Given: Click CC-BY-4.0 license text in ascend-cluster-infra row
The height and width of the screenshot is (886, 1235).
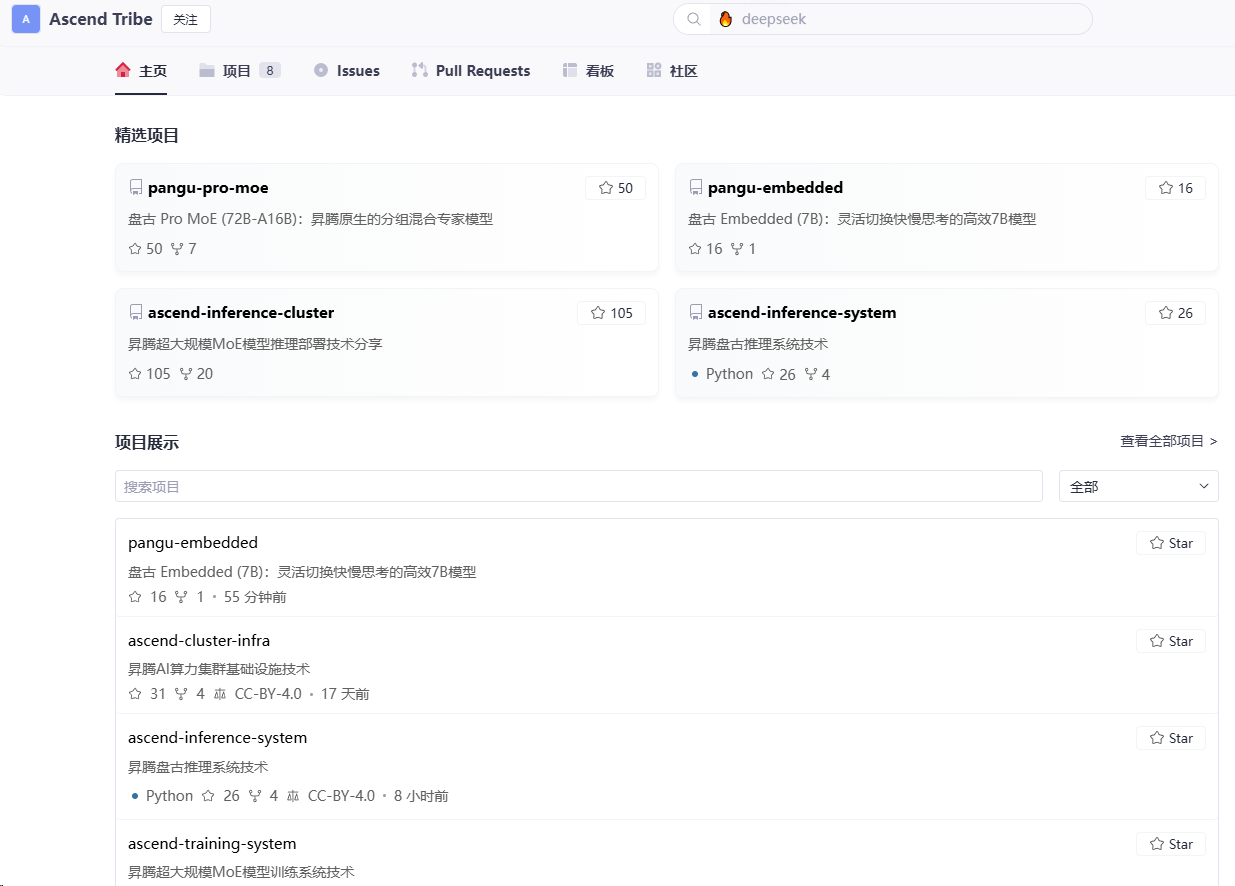Looking at the screenshot, I should pos(268,694).
